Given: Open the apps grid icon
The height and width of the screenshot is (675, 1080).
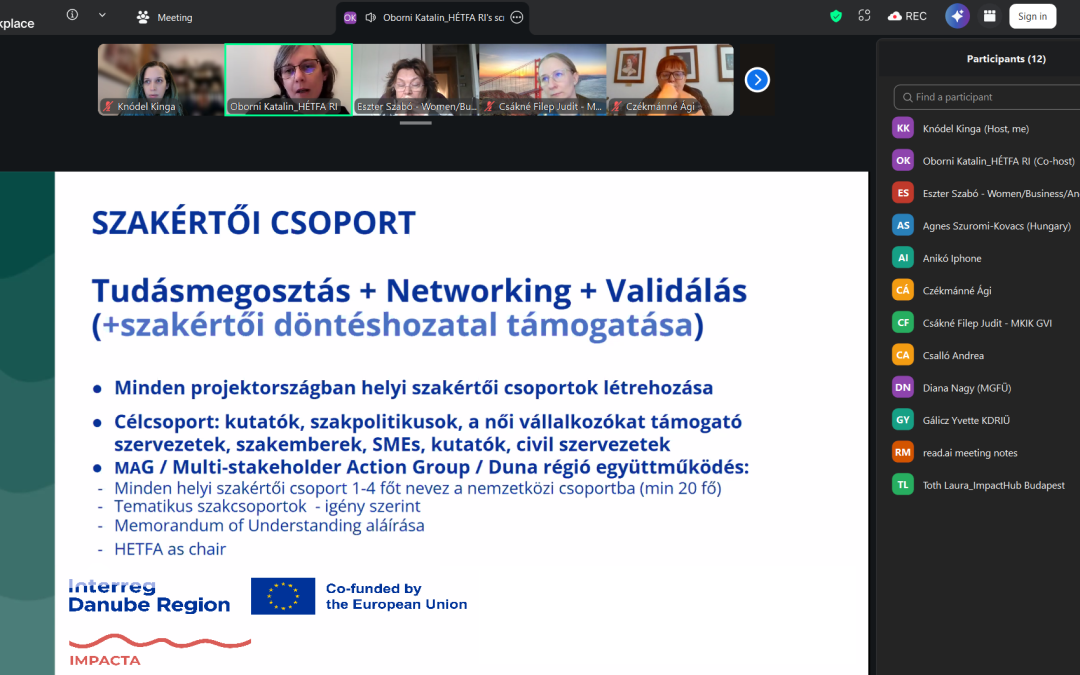Looking at the screenshot, I should [990, 16].
